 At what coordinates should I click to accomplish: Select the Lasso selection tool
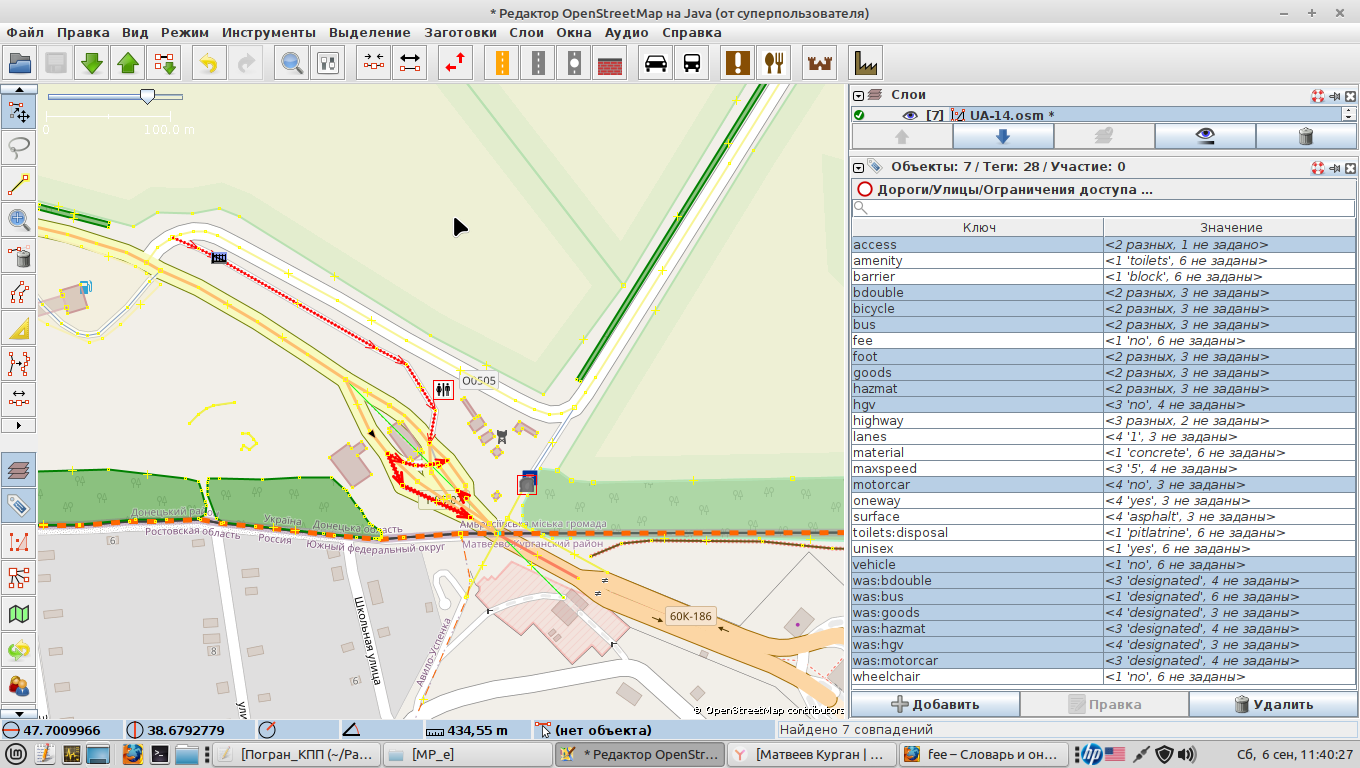(x=19, y=148)
